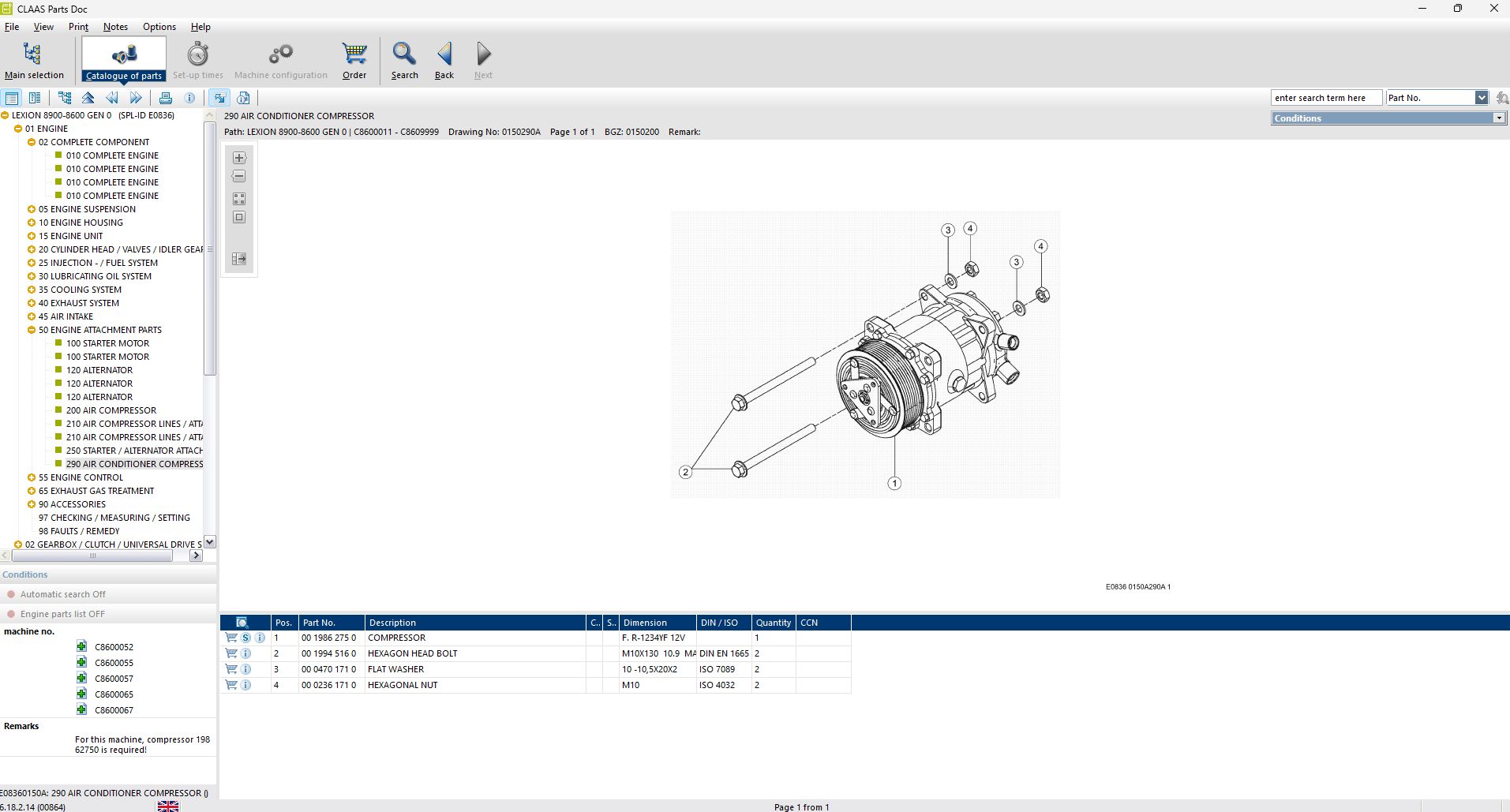This screenshot has width=1510, height=812.
Task: Print the current parts page
Action: point(166,97)
